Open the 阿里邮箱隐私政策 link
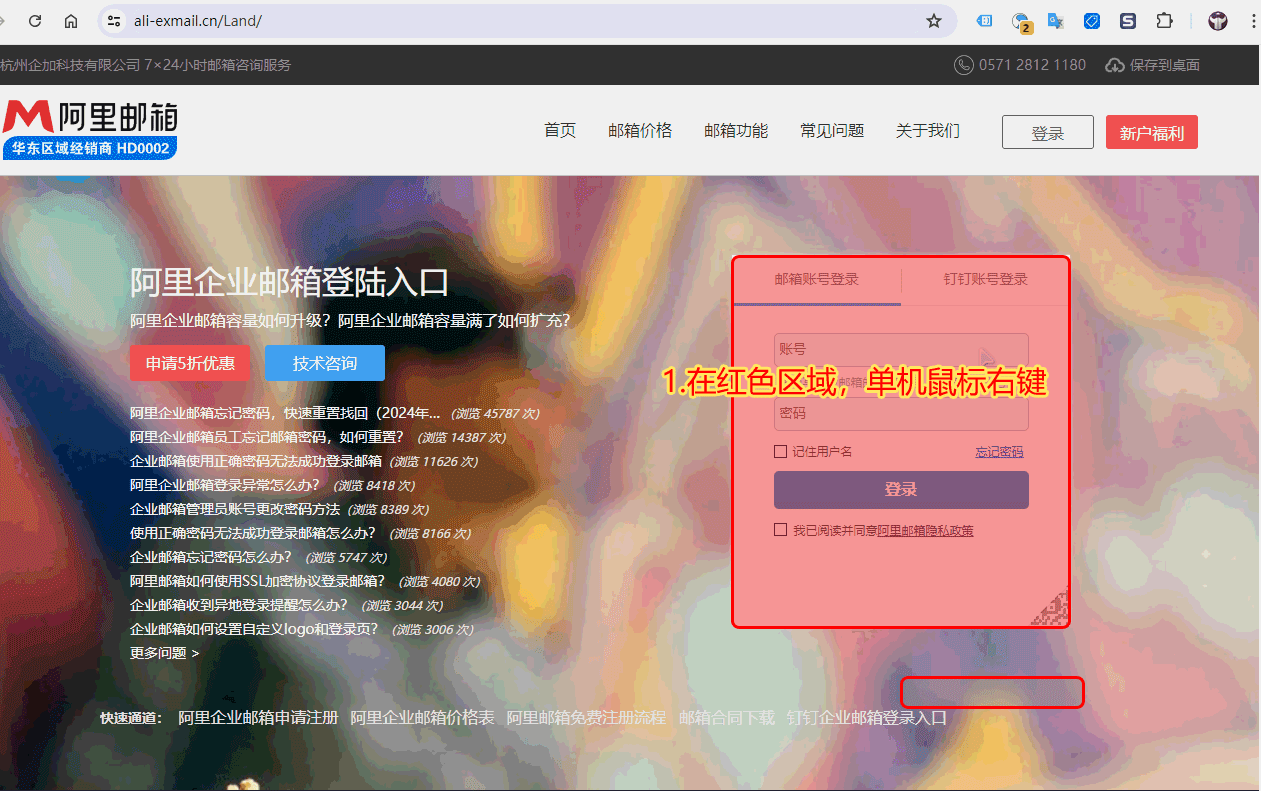 pos(925,531)
